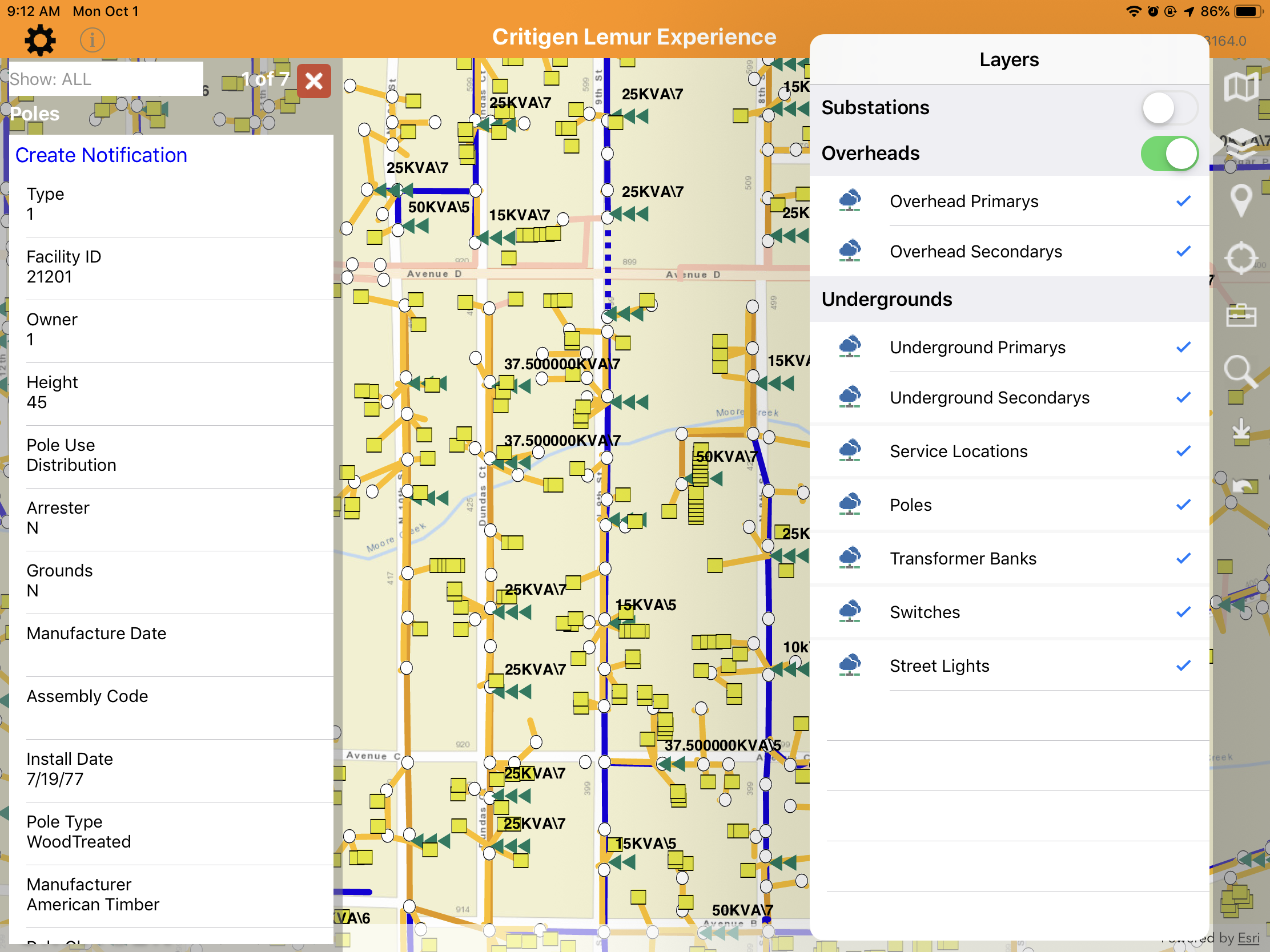Tap the Wi-Fi status icon
1270x952 pixels.
coord(1134,11)
